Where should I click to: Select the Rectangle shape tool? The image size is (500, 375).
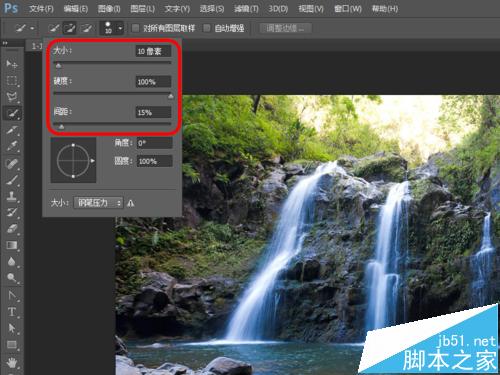(x=12, y=344)
